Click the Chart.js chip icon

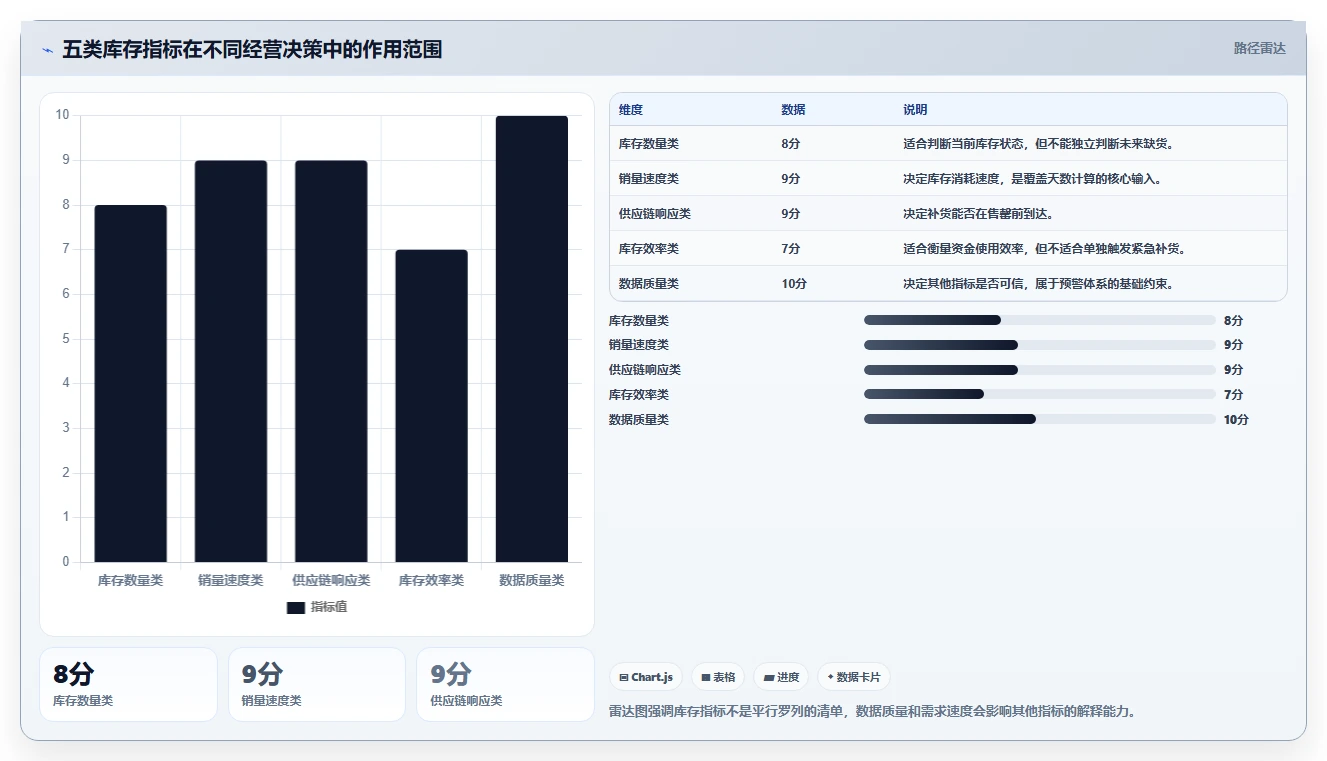[624, 678]
